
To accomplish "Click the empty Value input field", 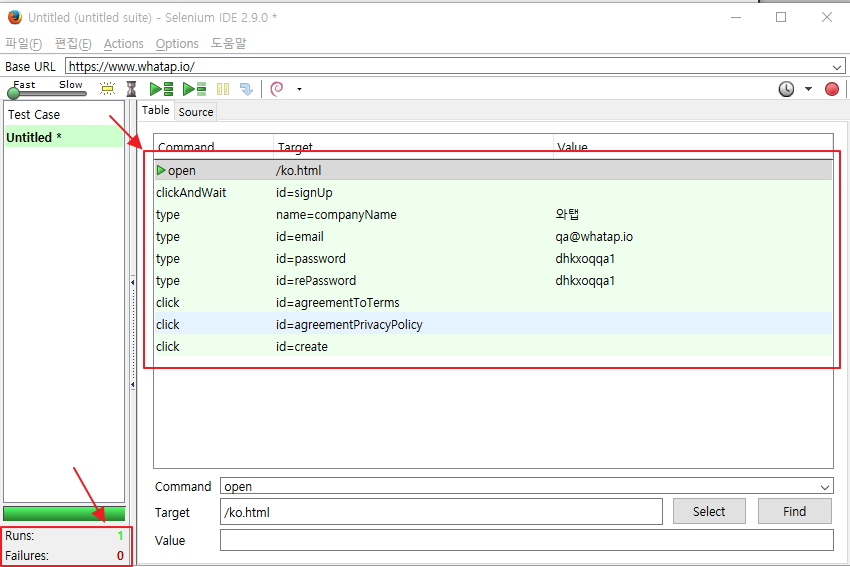I will pos(526,540).
